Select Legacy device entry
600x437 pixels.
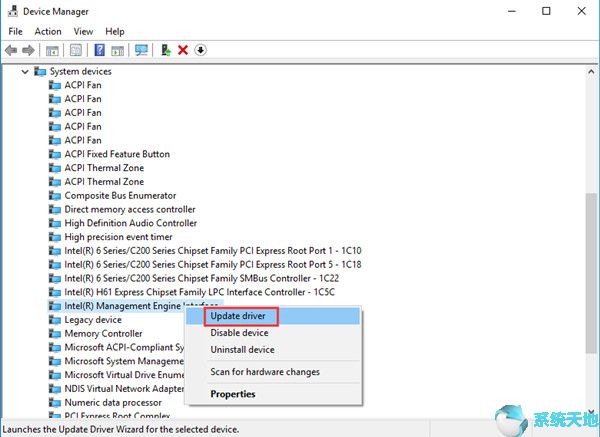coord(93,320)
